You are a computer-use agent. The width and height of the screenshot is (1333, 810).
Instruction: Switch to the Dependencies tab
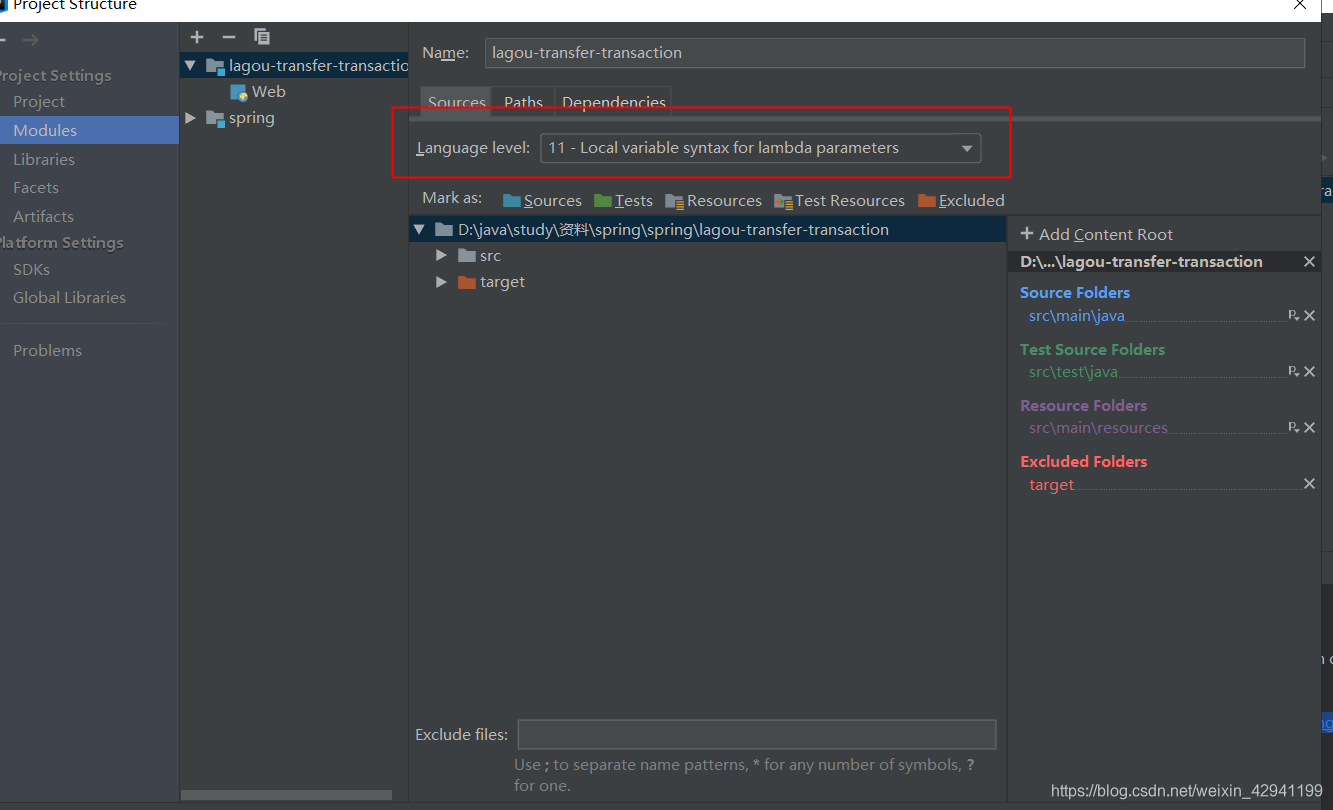(x=614, y=102)
